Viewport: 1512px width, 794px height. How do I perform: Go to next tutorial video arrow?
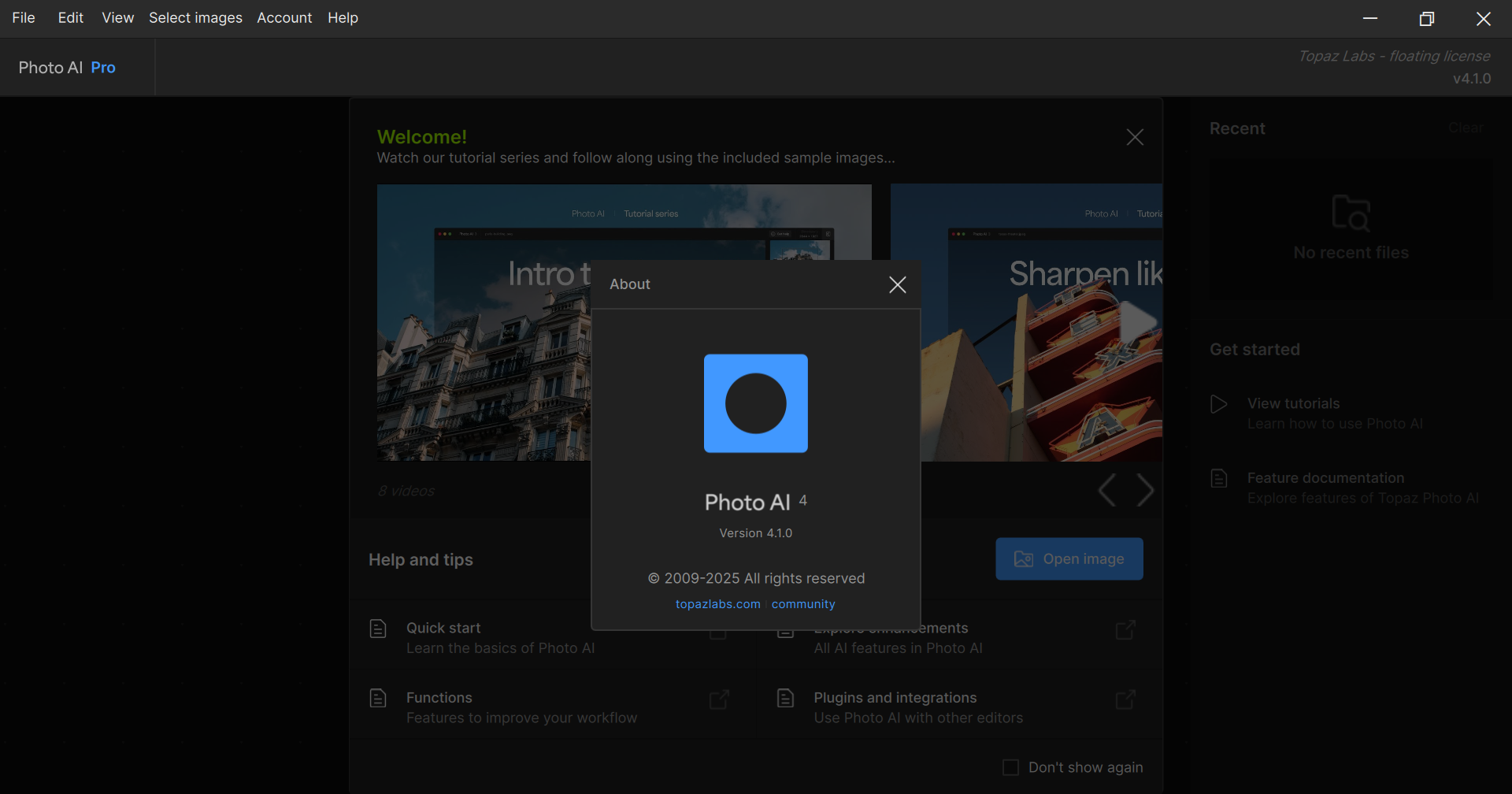(1145, 490)
